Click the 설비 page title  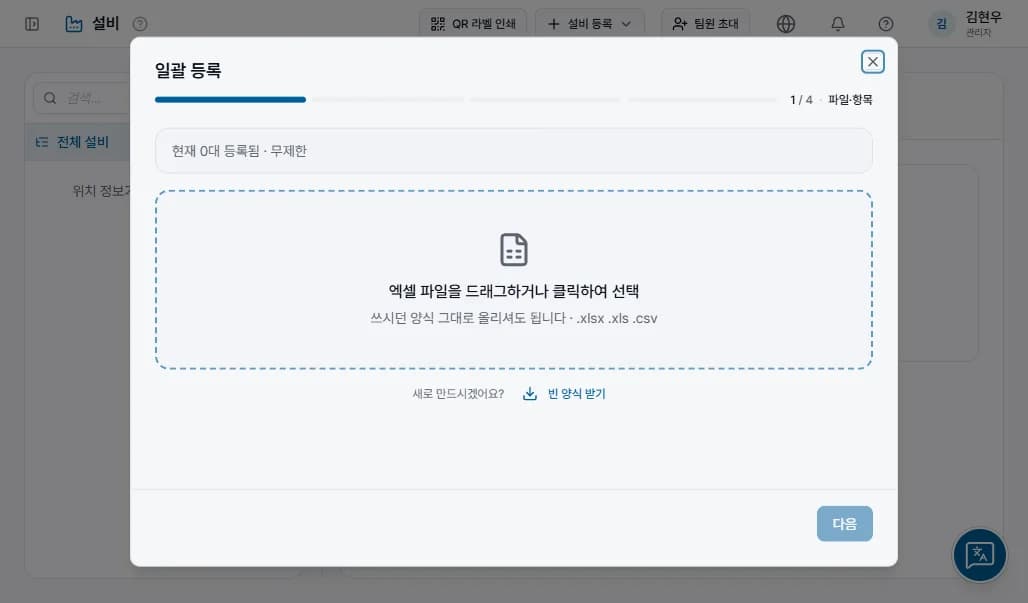point(105,24)
